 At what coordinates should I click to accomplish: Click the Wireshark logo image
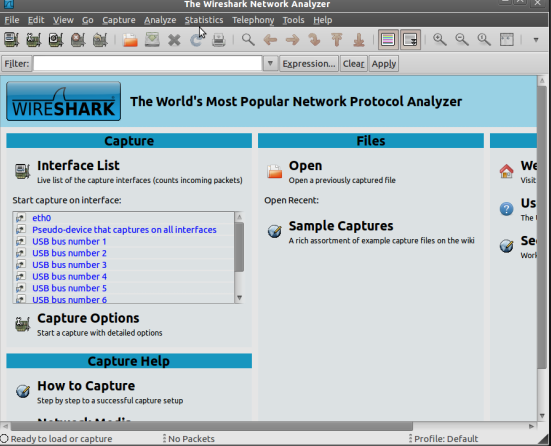click(64, 101)
